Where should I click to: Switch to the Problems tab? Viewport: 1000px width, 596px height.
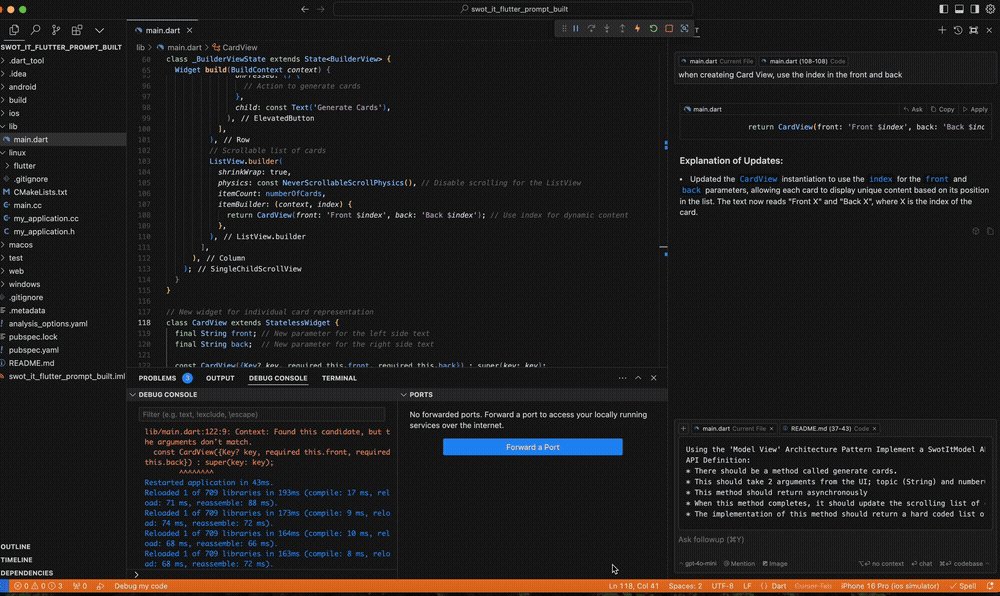click(158, 378)
